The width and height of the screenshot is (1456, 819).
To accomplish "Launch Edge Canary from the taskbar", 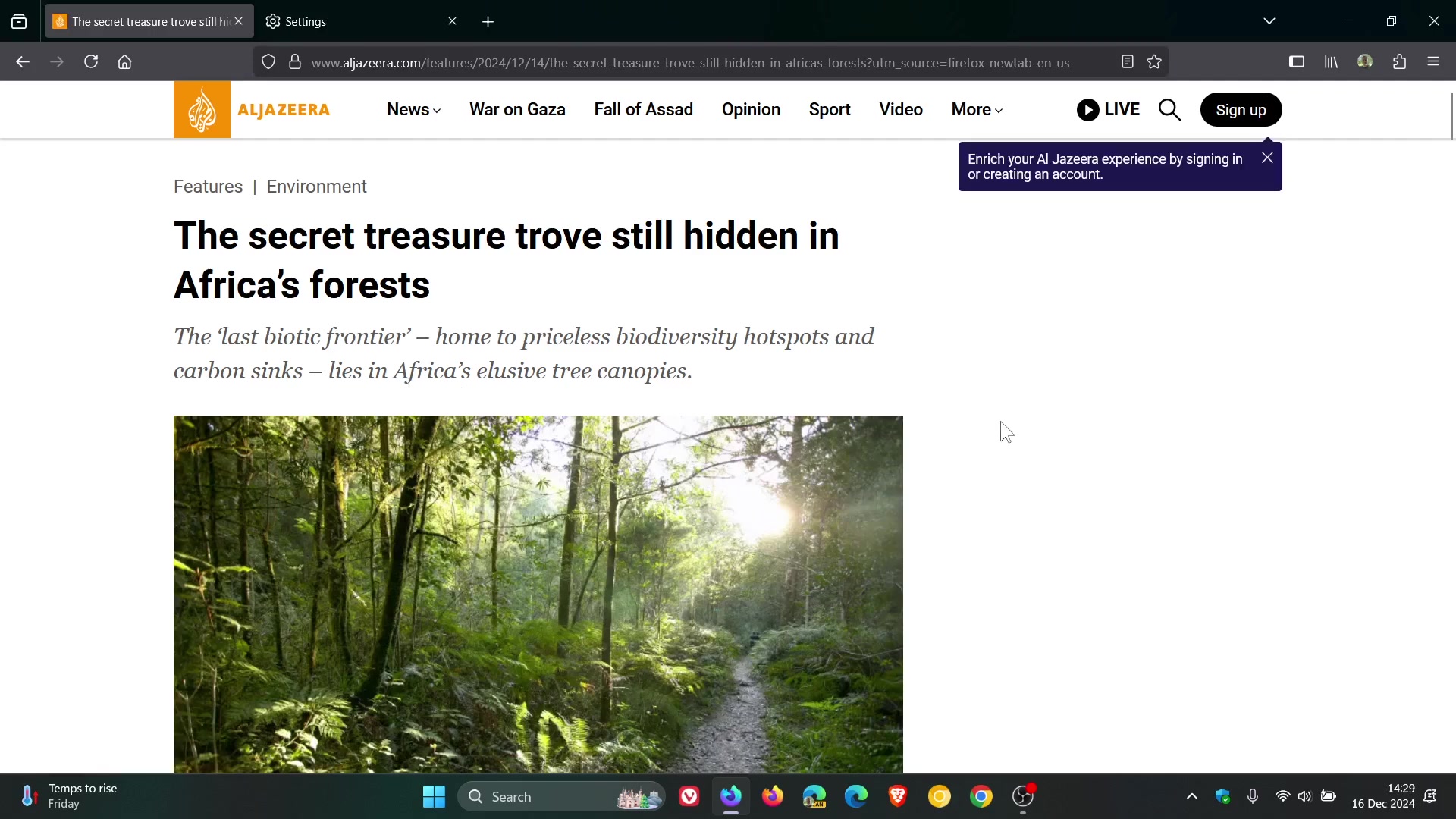I will [814, 796].
